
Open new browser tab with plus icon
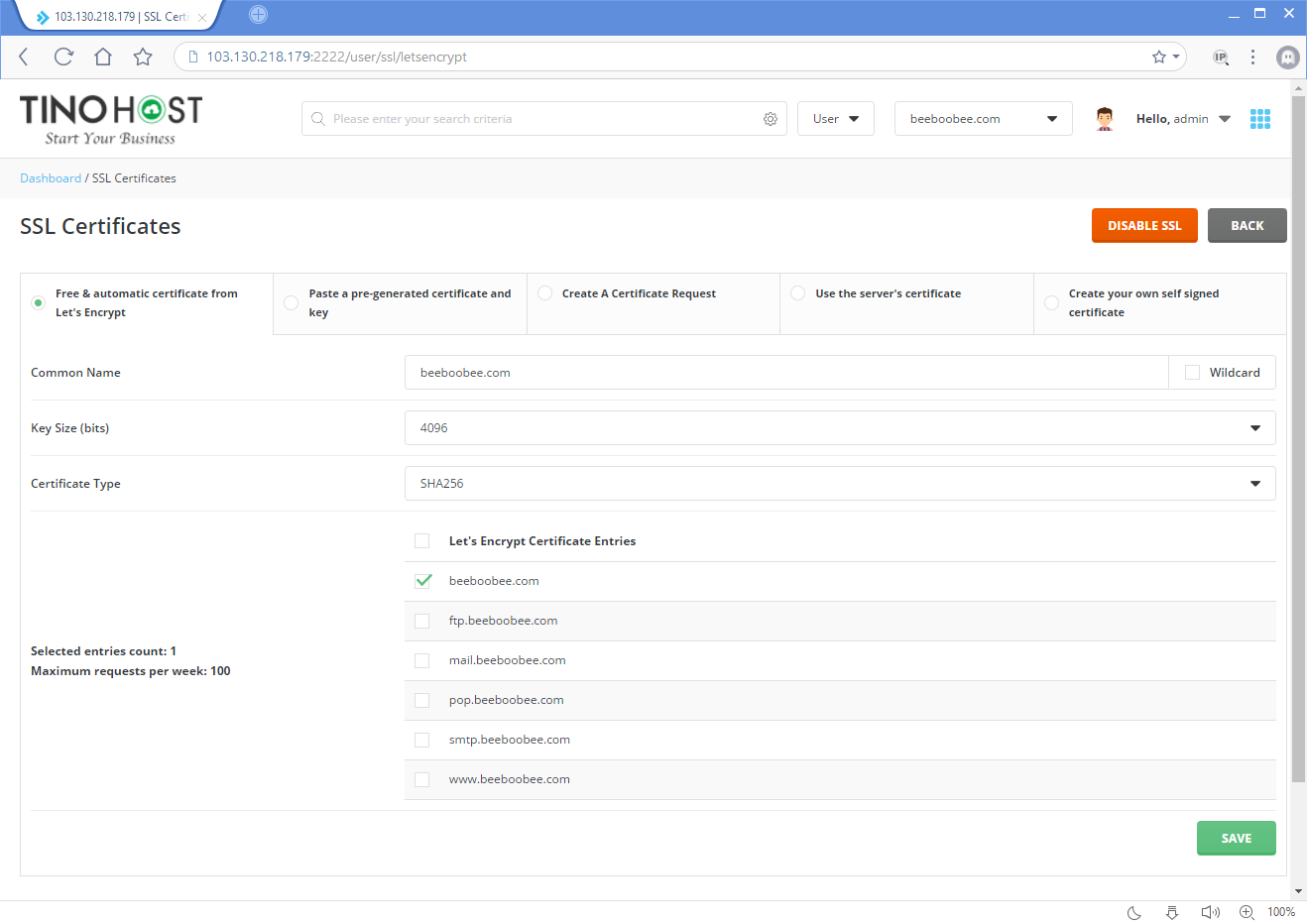click(x=258, y=15)
